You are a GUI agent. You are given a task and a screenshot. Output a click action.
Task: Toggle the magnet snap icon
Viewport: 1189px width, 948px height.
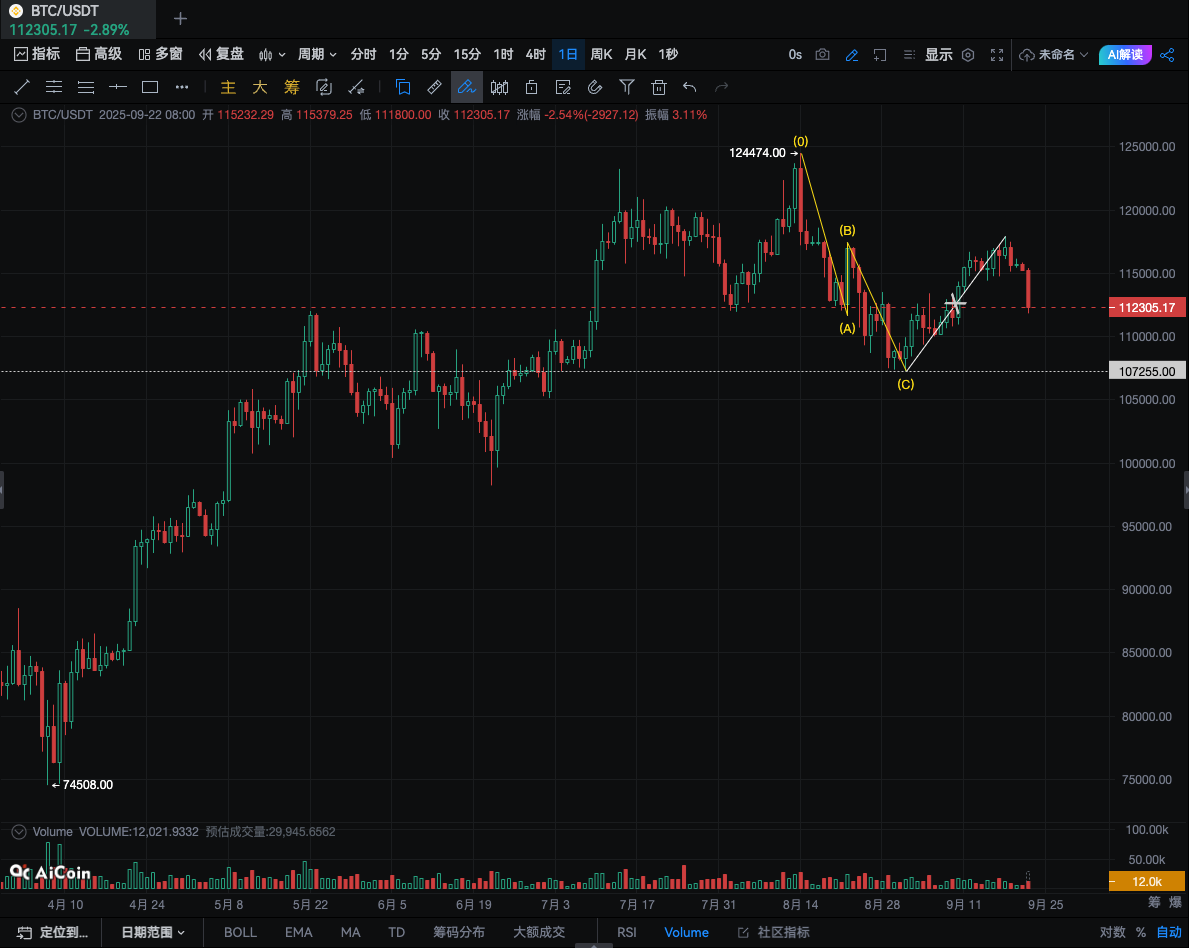[x=595, y=87]
